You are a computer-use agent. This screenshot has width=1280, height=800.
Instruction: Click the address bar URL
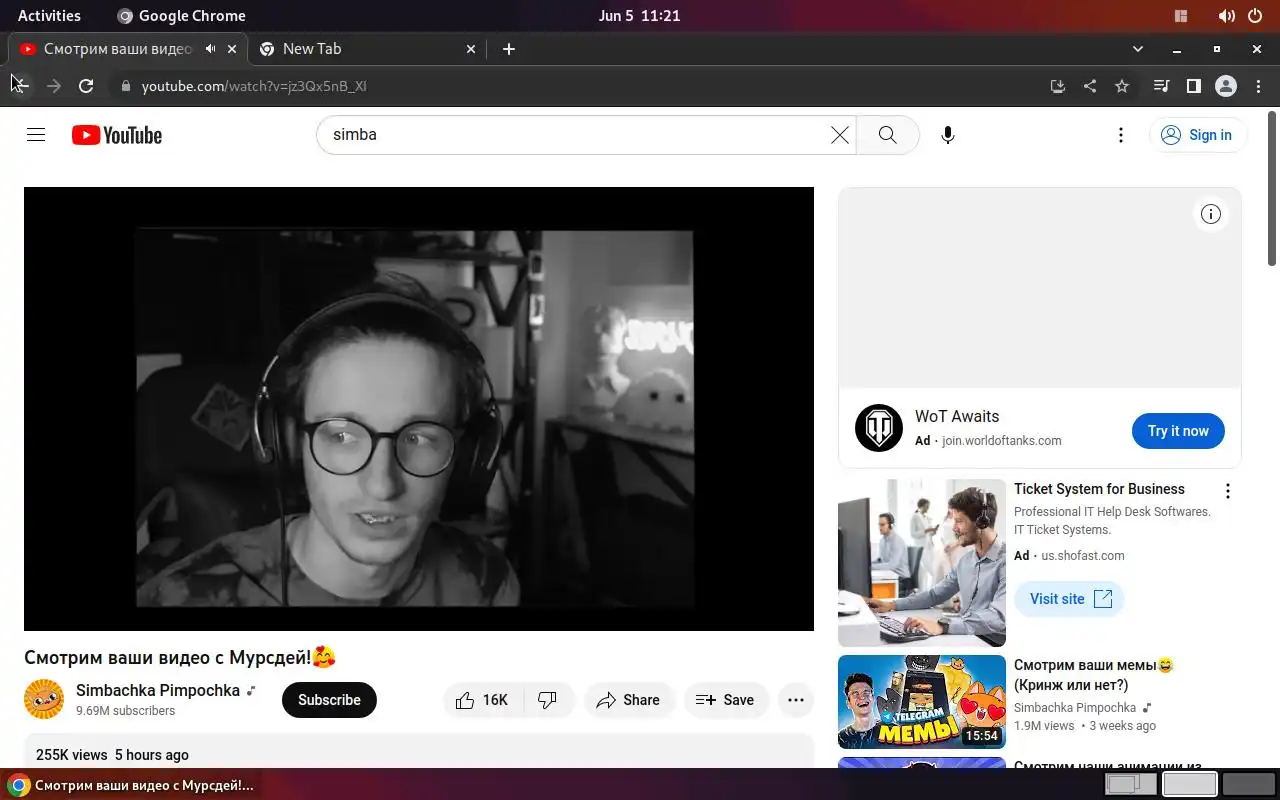tap(254, 86)
